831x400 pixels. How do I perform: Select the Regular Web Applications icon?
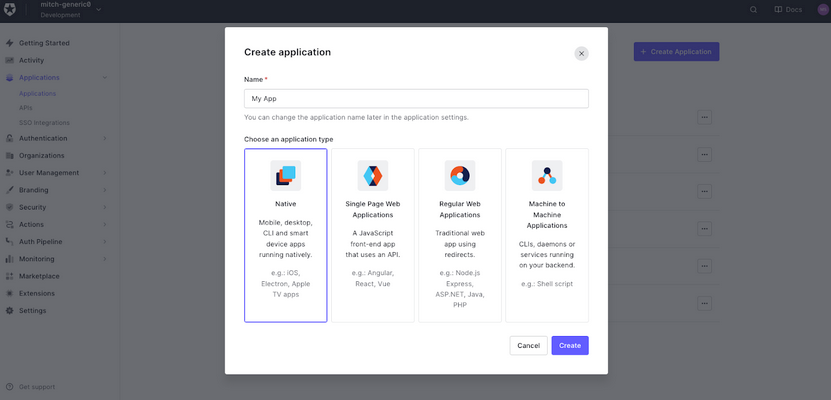pyautogui.click(x=460, y=176)
